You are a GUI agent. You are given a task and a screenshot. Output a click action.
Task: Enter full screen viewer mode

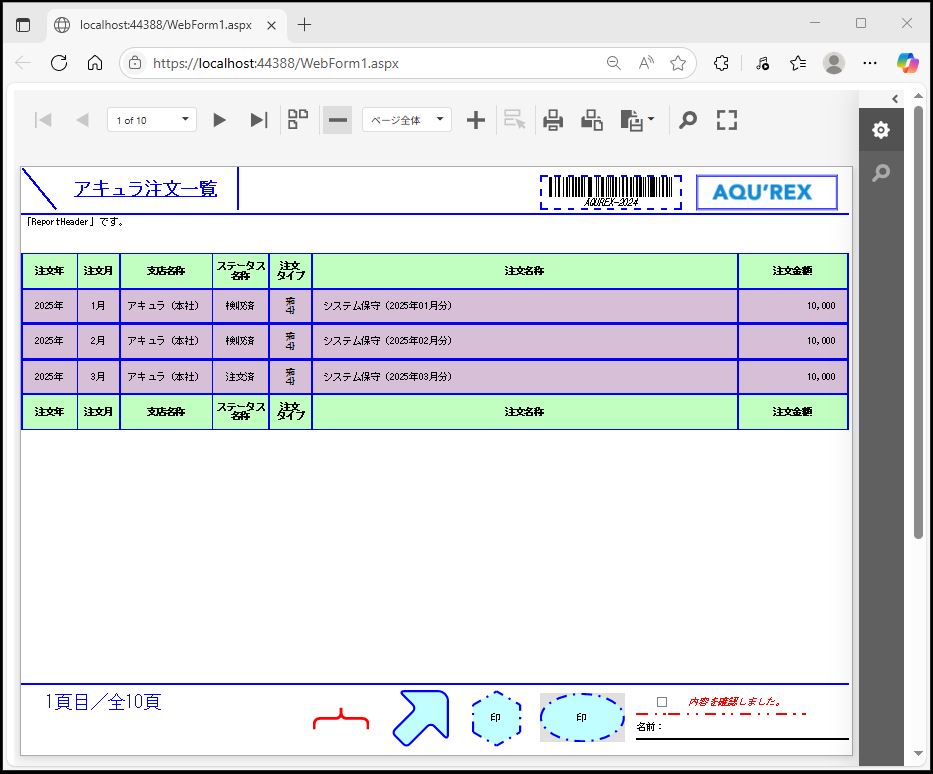coord(727,120)
